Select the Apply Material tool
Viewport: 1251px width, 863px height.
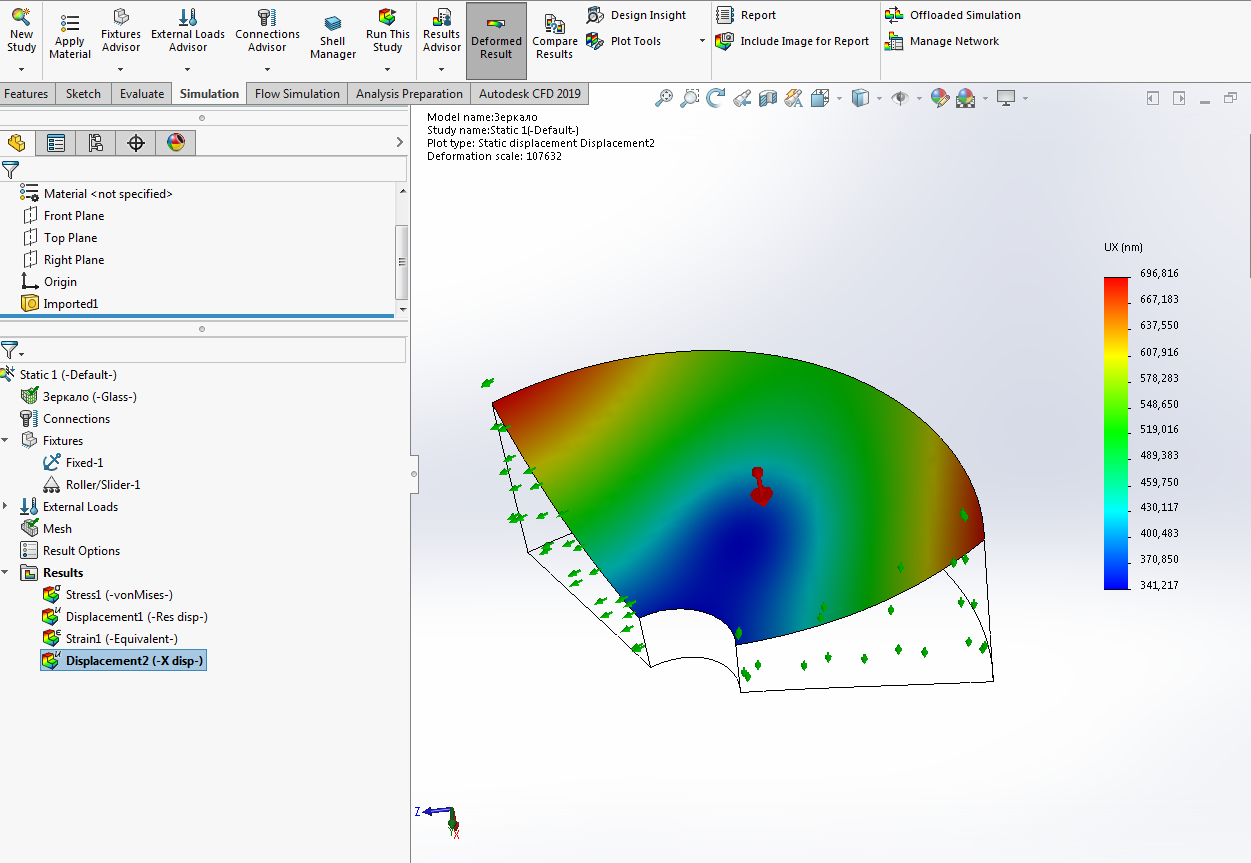pyautogui.click(x=69, y=33)
